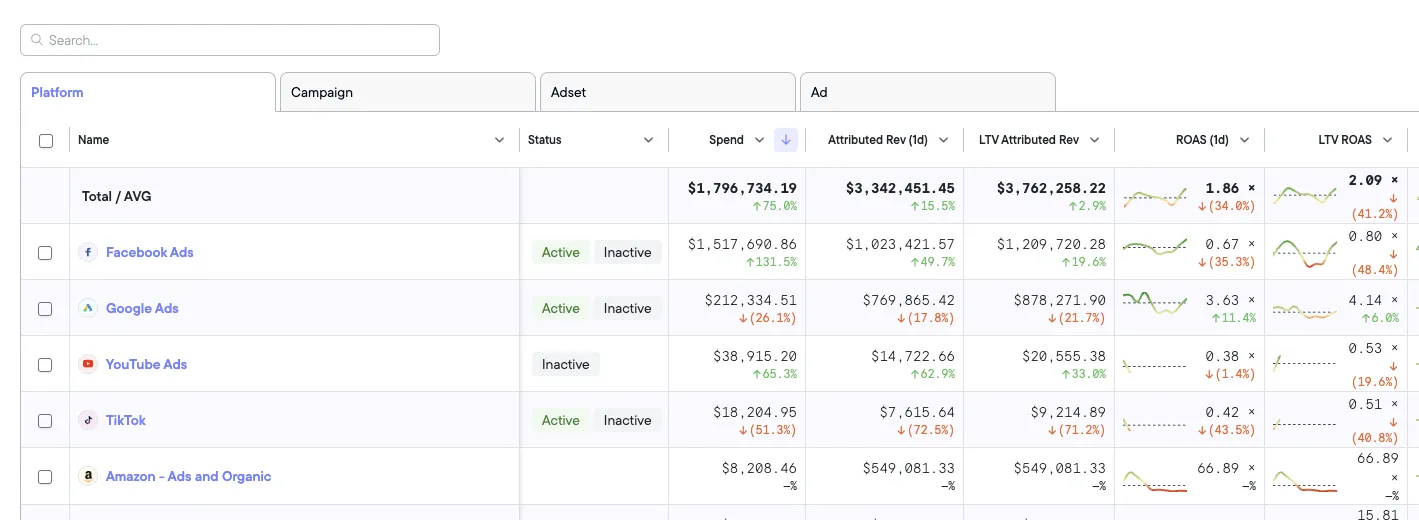Screen dimensions: 1419x520
Task: Open Facebook Ads ROAS (1d) sparkline chart
Action: point(1155,246)
